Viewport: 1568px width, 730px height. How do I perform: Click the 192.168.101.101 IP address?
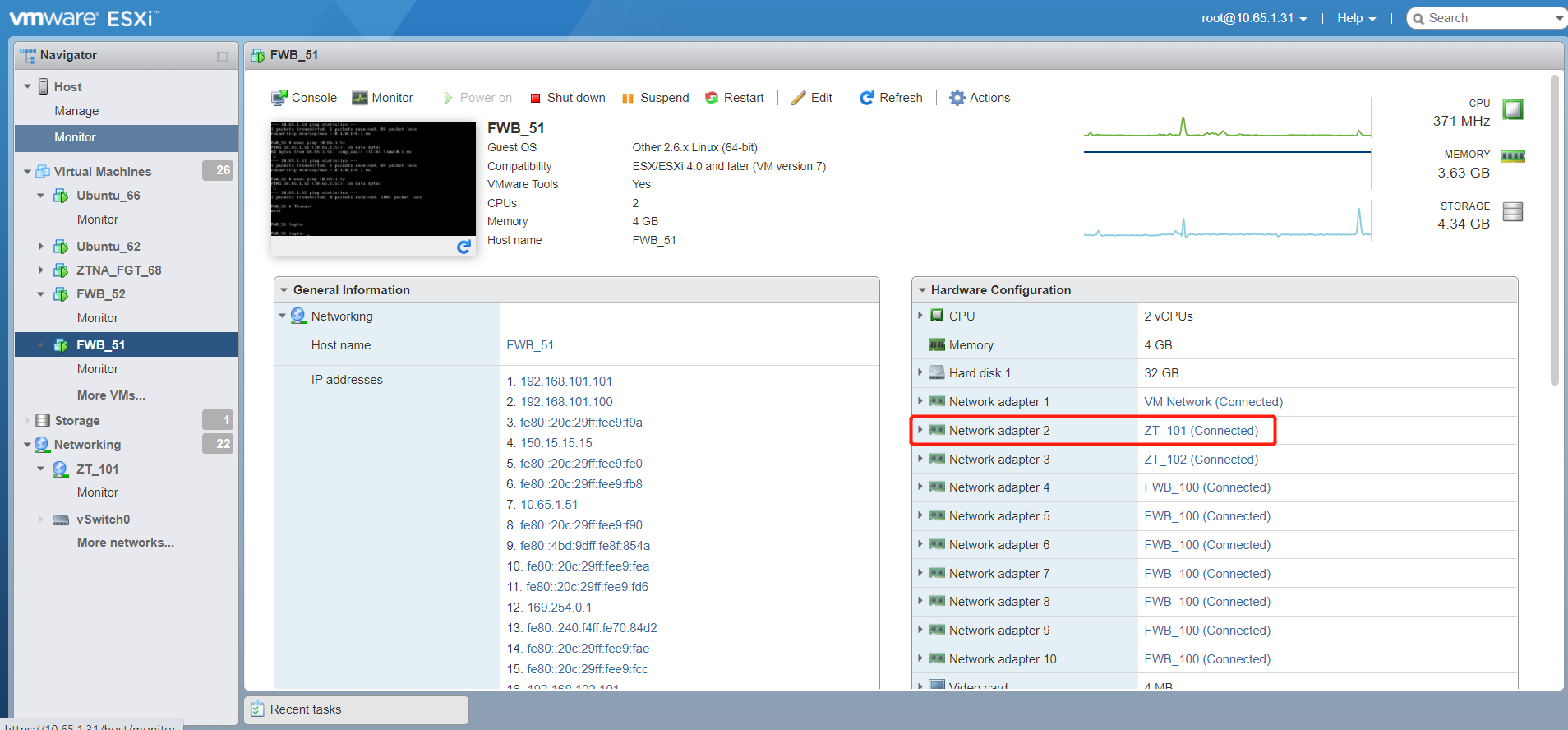click(x=566, y=381)
